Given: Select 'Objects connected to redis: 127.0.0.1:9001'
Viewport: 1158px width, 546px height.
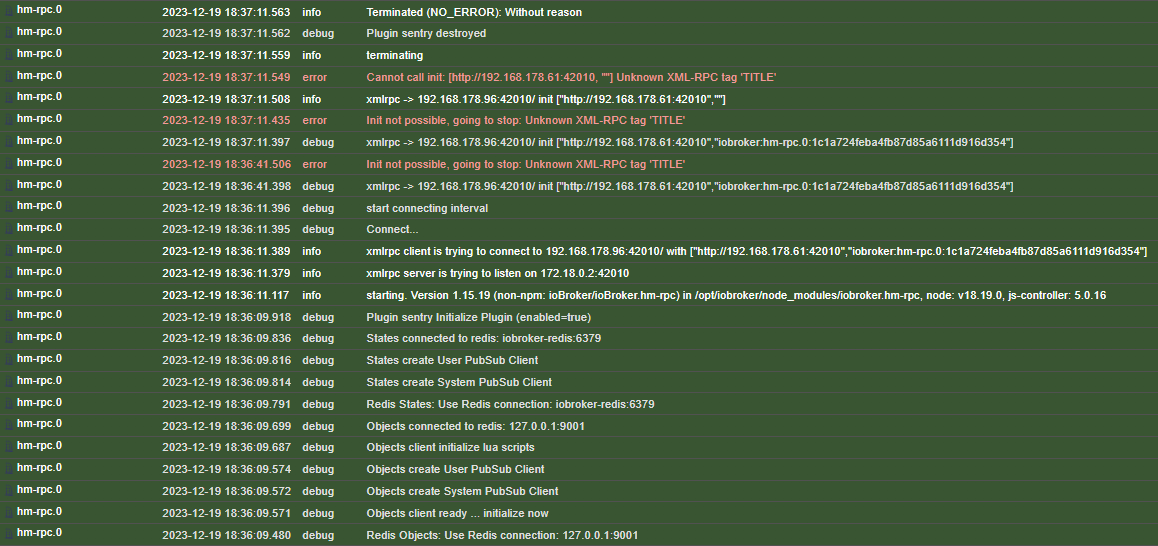Looking at the screenshot, I should click(476, 426).
